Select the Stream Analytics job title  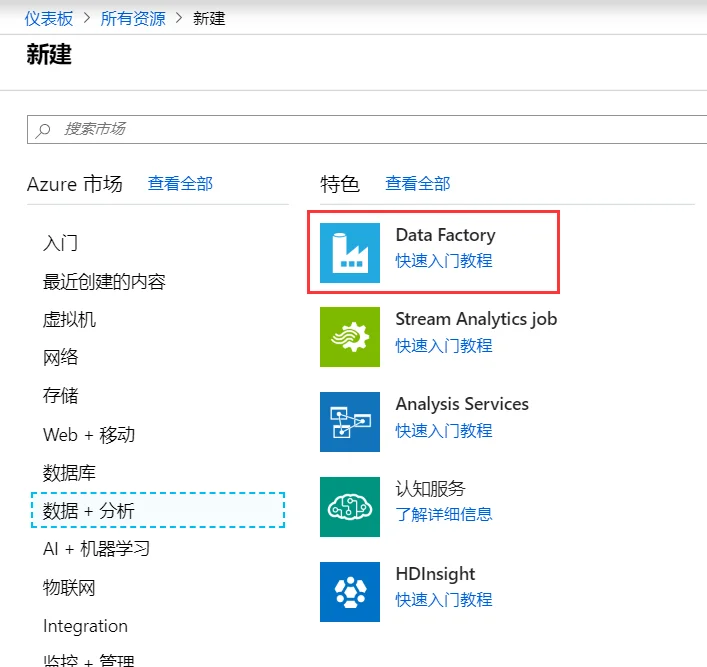tap(476, 319)
